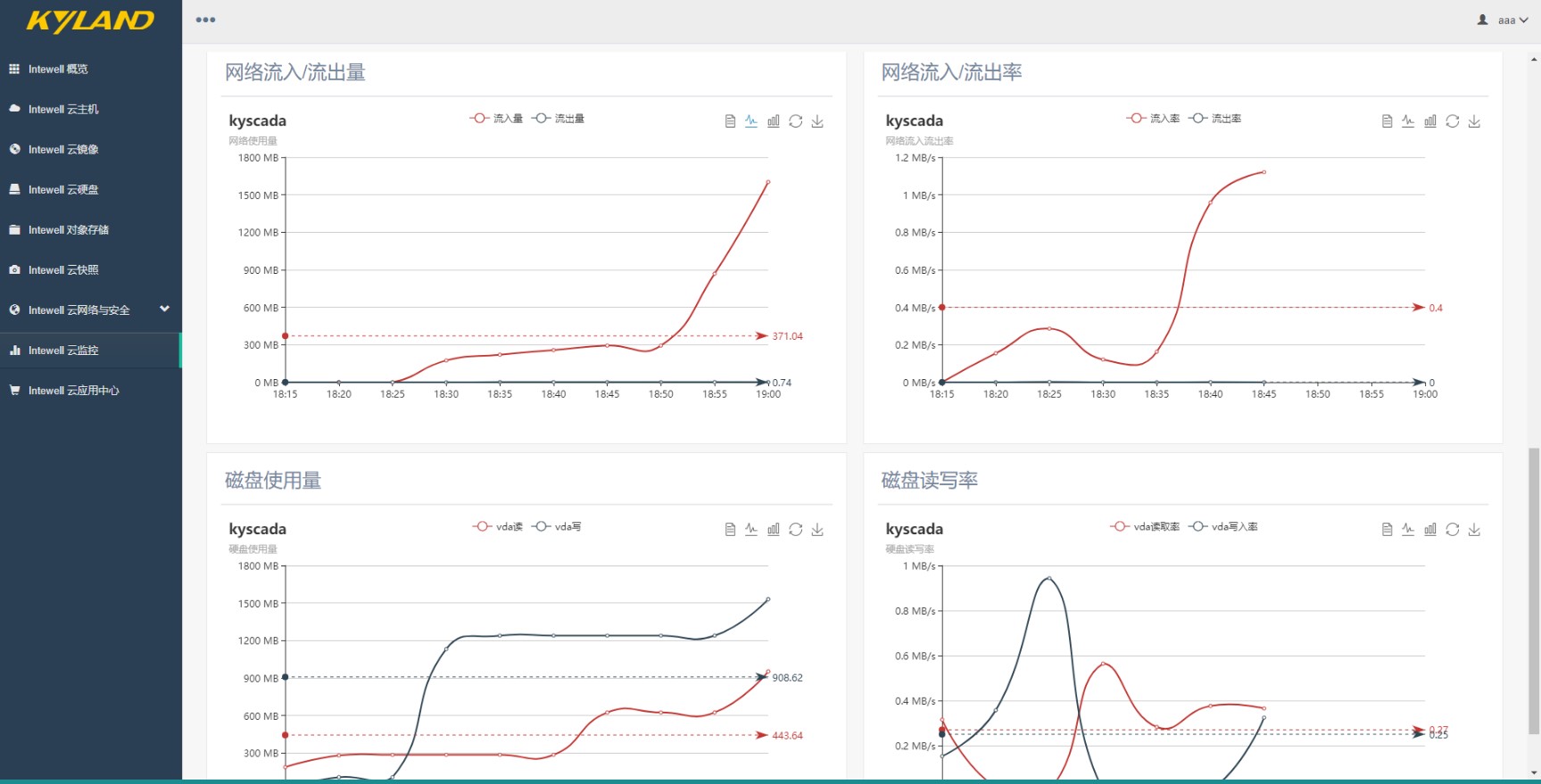This screenshot has height=784, width=1541.
Task: Toggle vda写 series in disk usage legend
Action: [557, 527]
